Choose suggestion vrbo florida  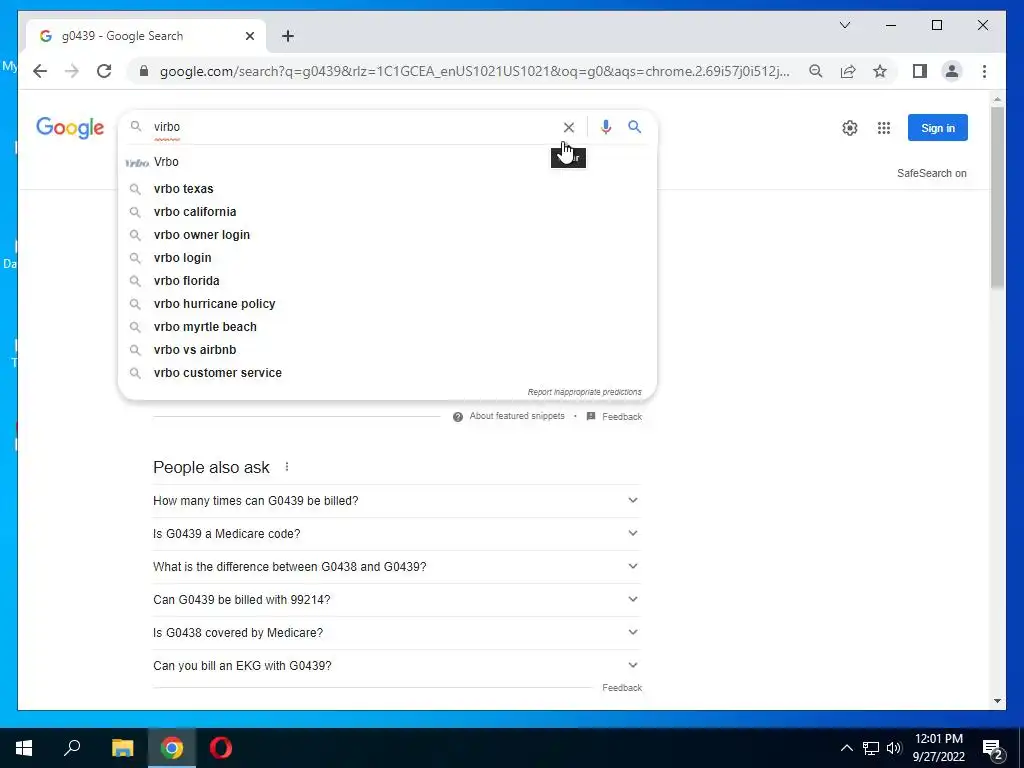[387, 281]
